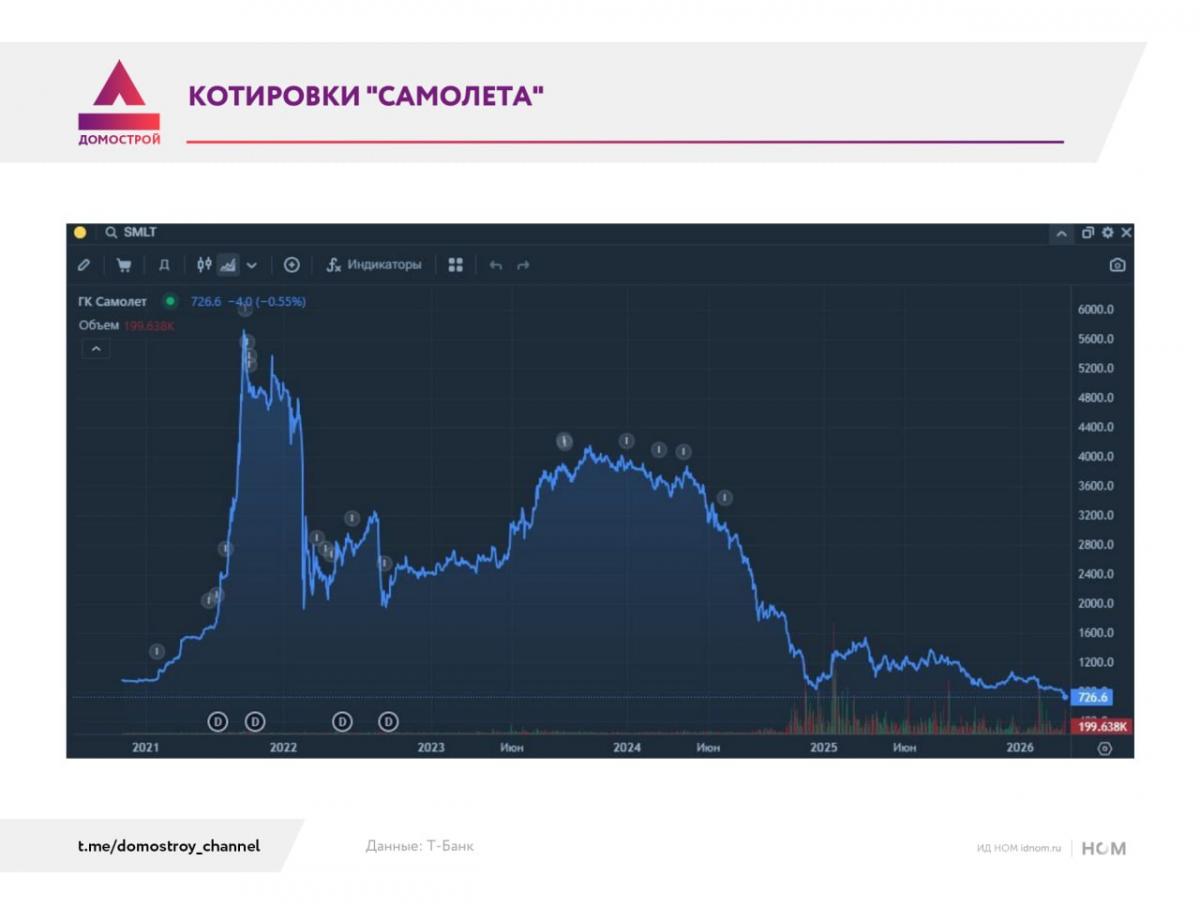Viewport: 1200px width, 922px height.
Task: Open the shopping cart trade panel
Action: coord(124,265)
